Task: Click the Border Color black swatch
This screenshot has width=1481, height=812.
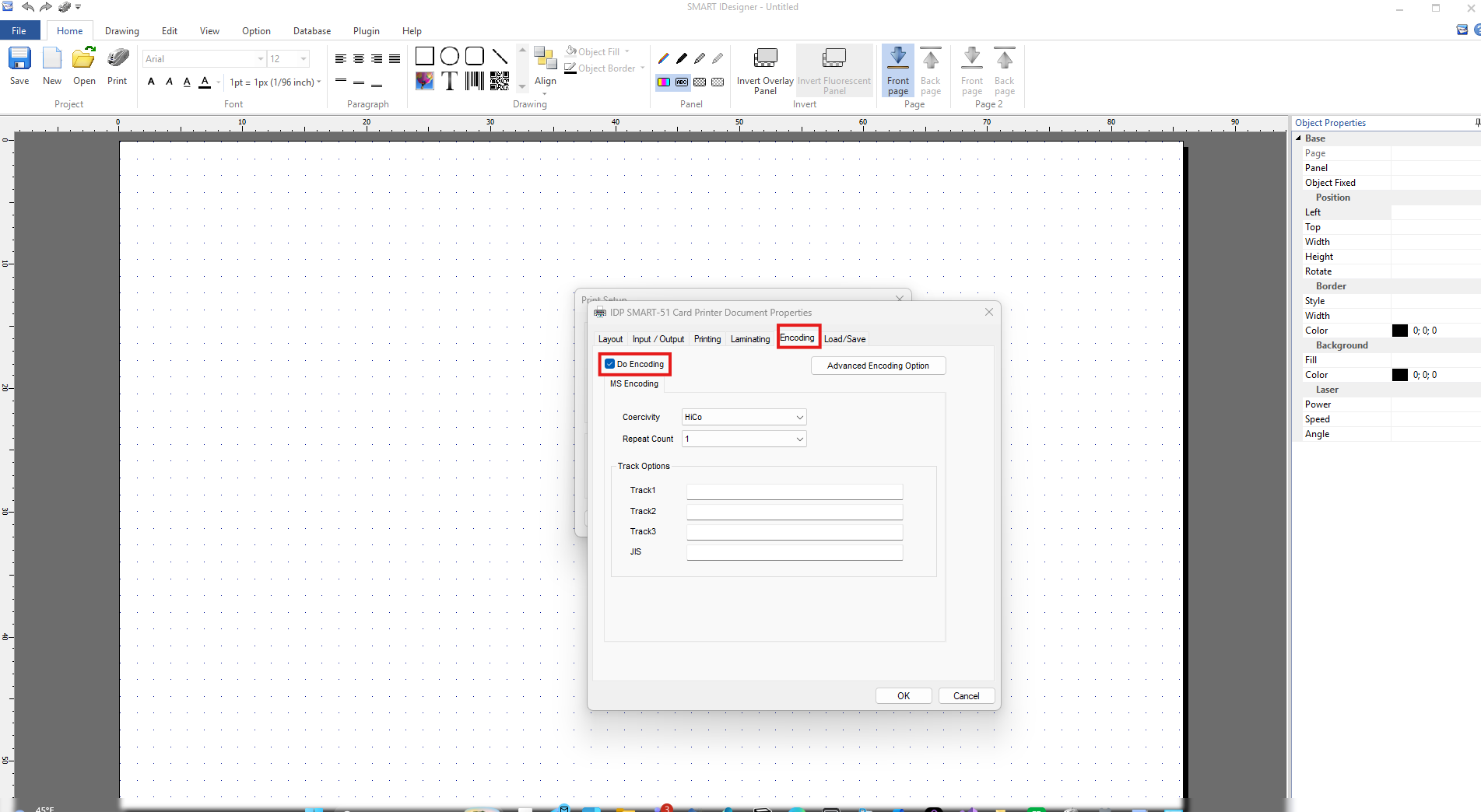Action: (1400, 331)
